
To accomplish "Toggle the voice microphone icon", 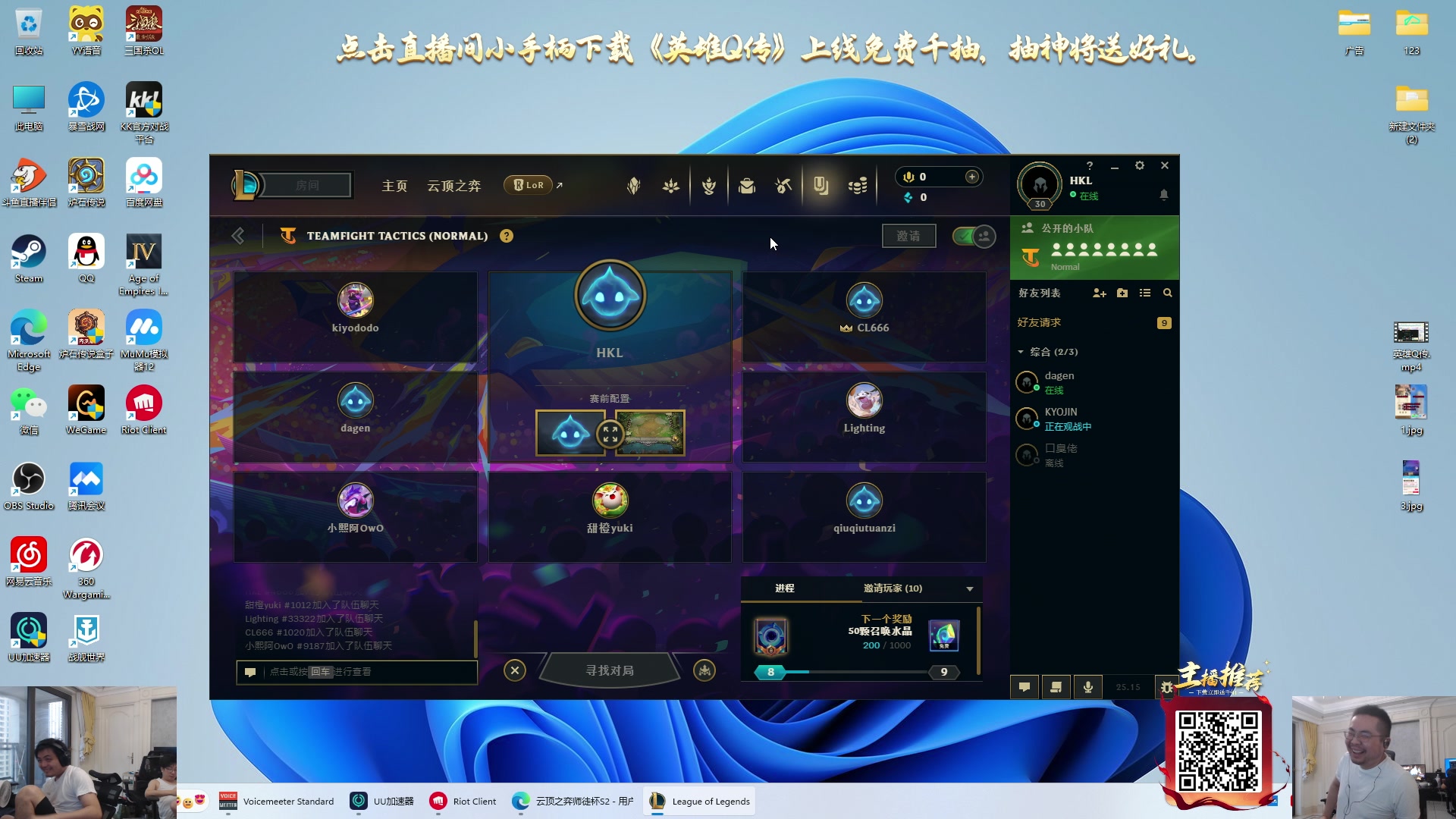I will (1087, 687).
